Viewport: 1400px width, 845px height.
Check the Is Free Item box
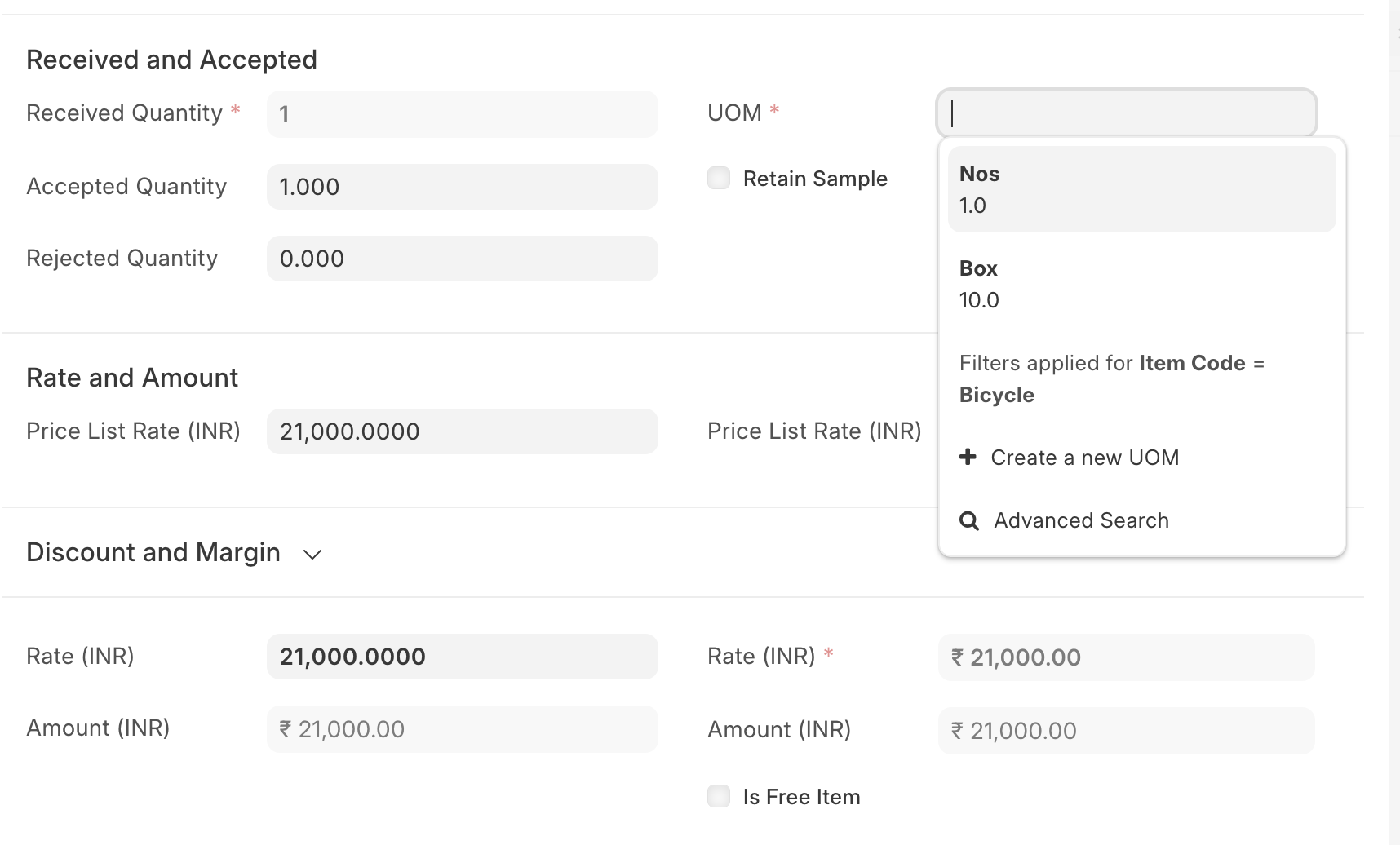pos(719,796)
